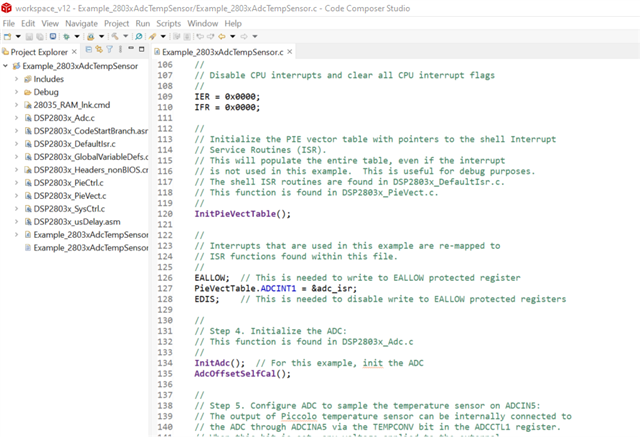Go to Previous Annotation icon
Image resolution: width=640 pixels, height=437 pixels.
click(187, 36)
